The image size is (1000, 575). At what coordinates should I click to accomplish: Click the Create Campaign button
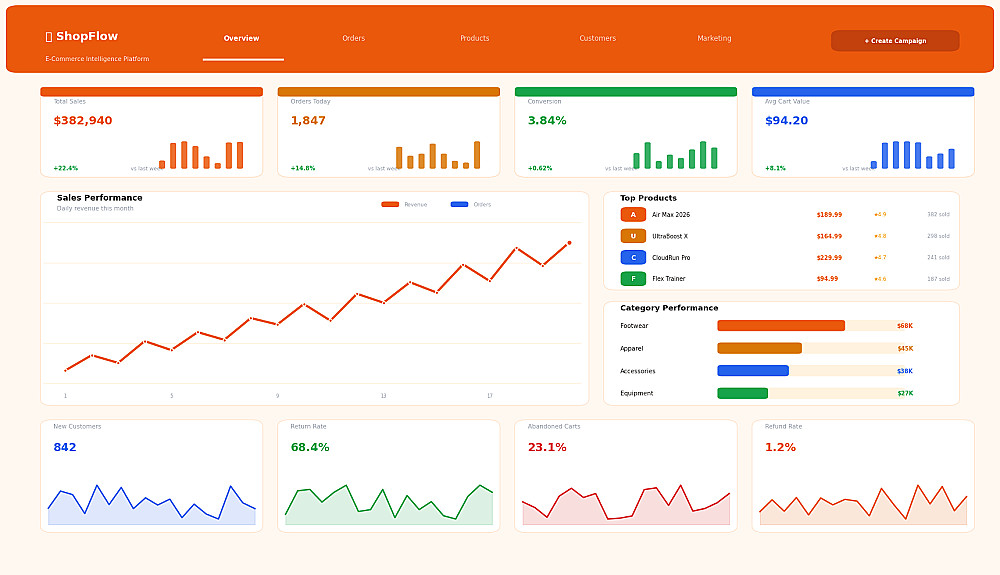[895, 41]
